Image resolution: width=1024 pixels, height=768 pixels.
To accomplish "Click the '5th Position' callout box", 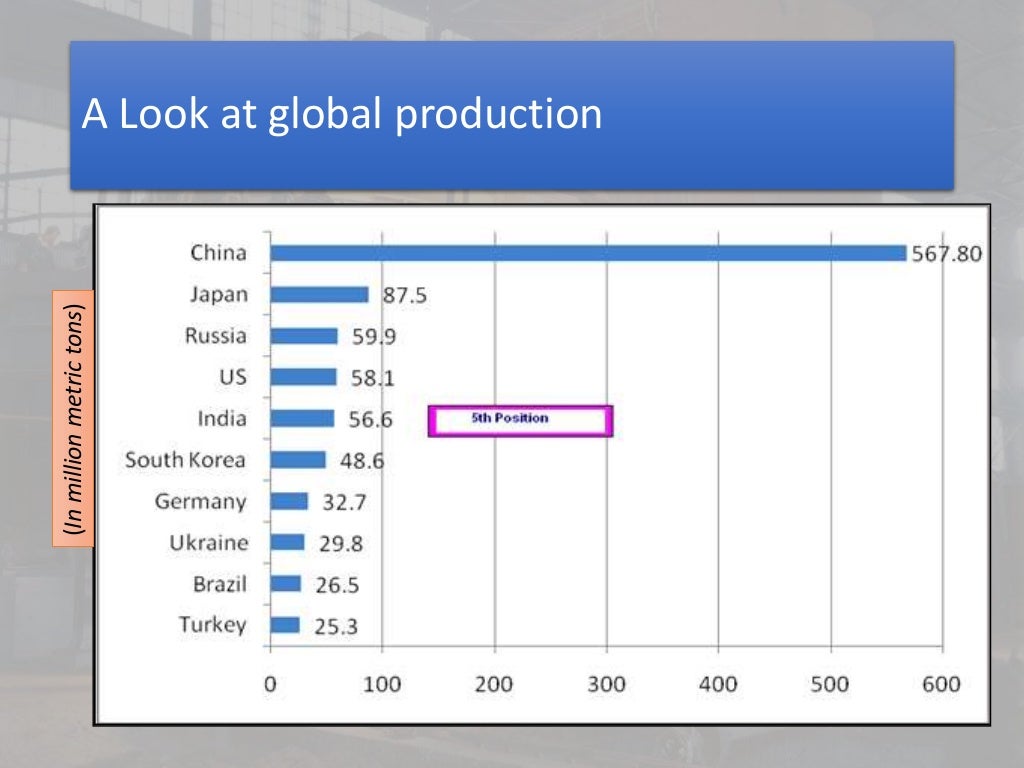I will [519, 420].
